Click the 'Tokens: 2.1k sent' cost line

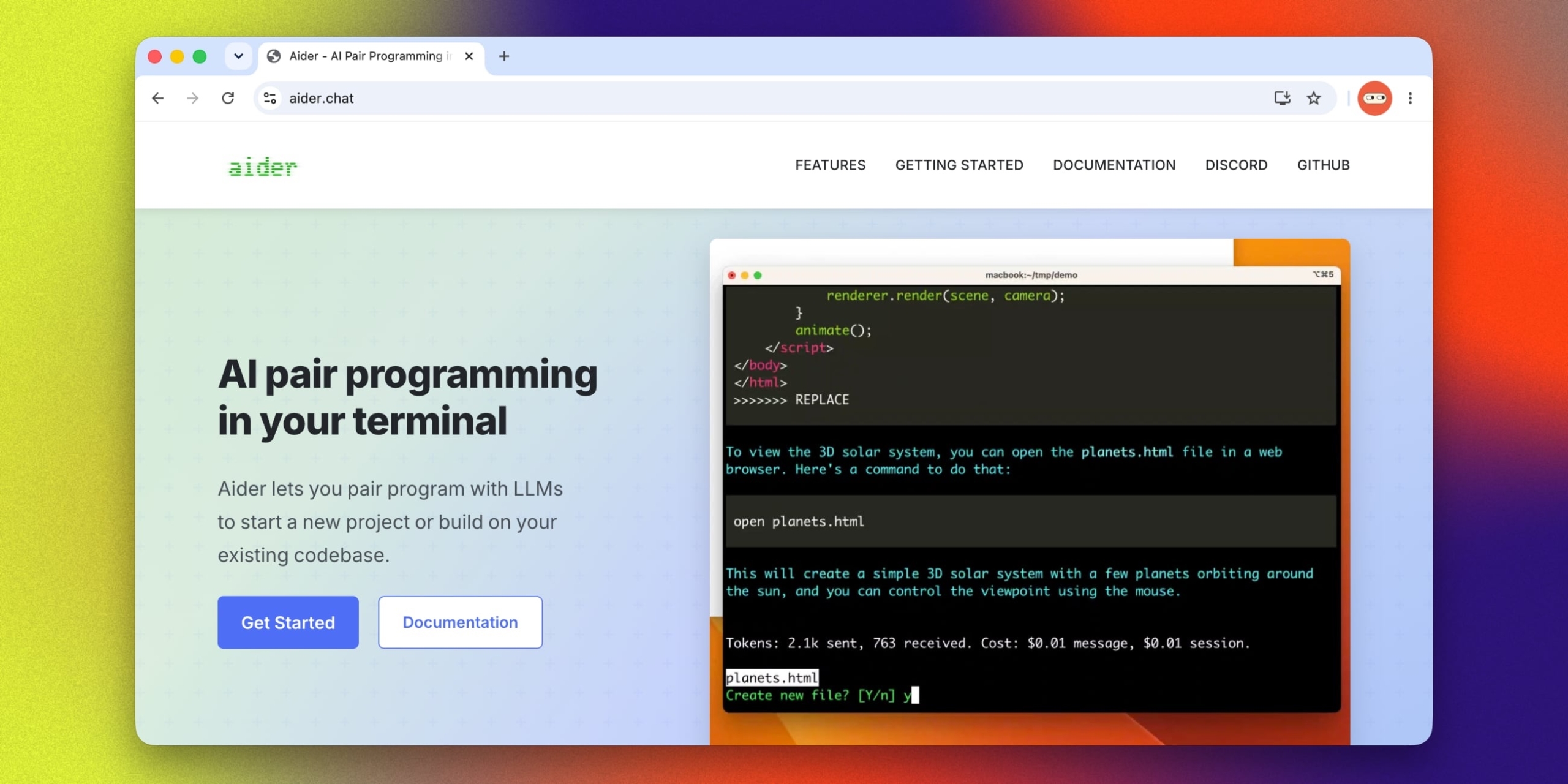pyautogui.click(x=987, y=643)
